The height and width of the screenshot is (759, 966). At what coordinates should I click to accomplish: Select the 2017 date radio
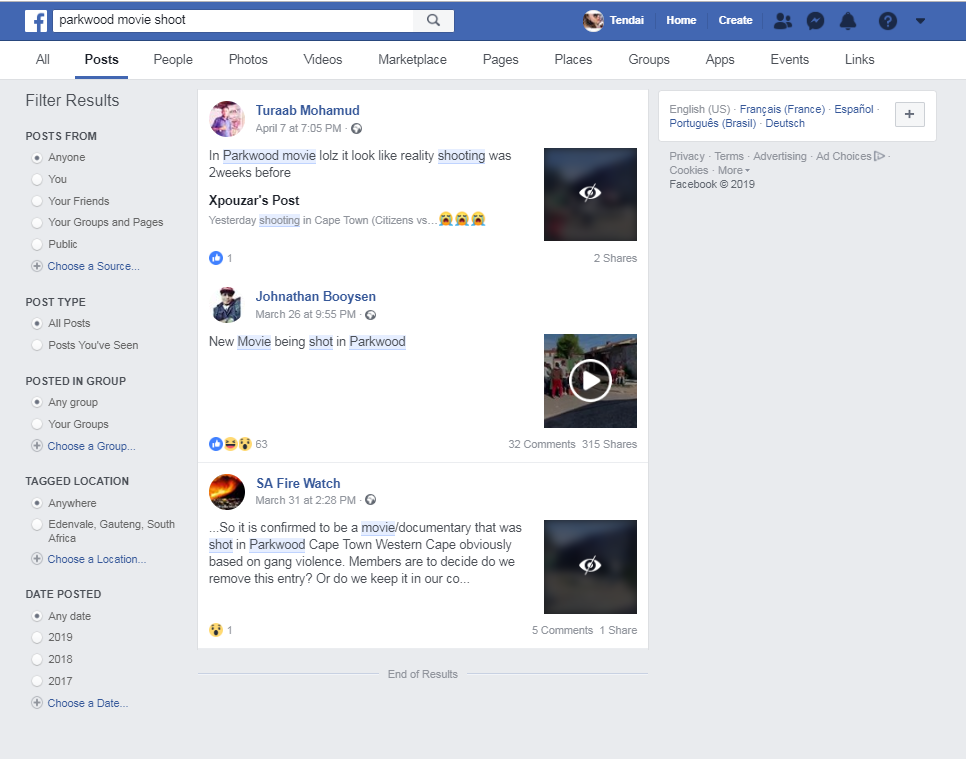click(37, 681)
